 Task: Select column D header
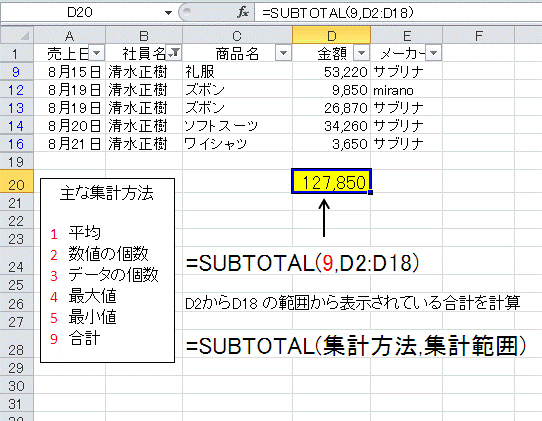[331, 36]
